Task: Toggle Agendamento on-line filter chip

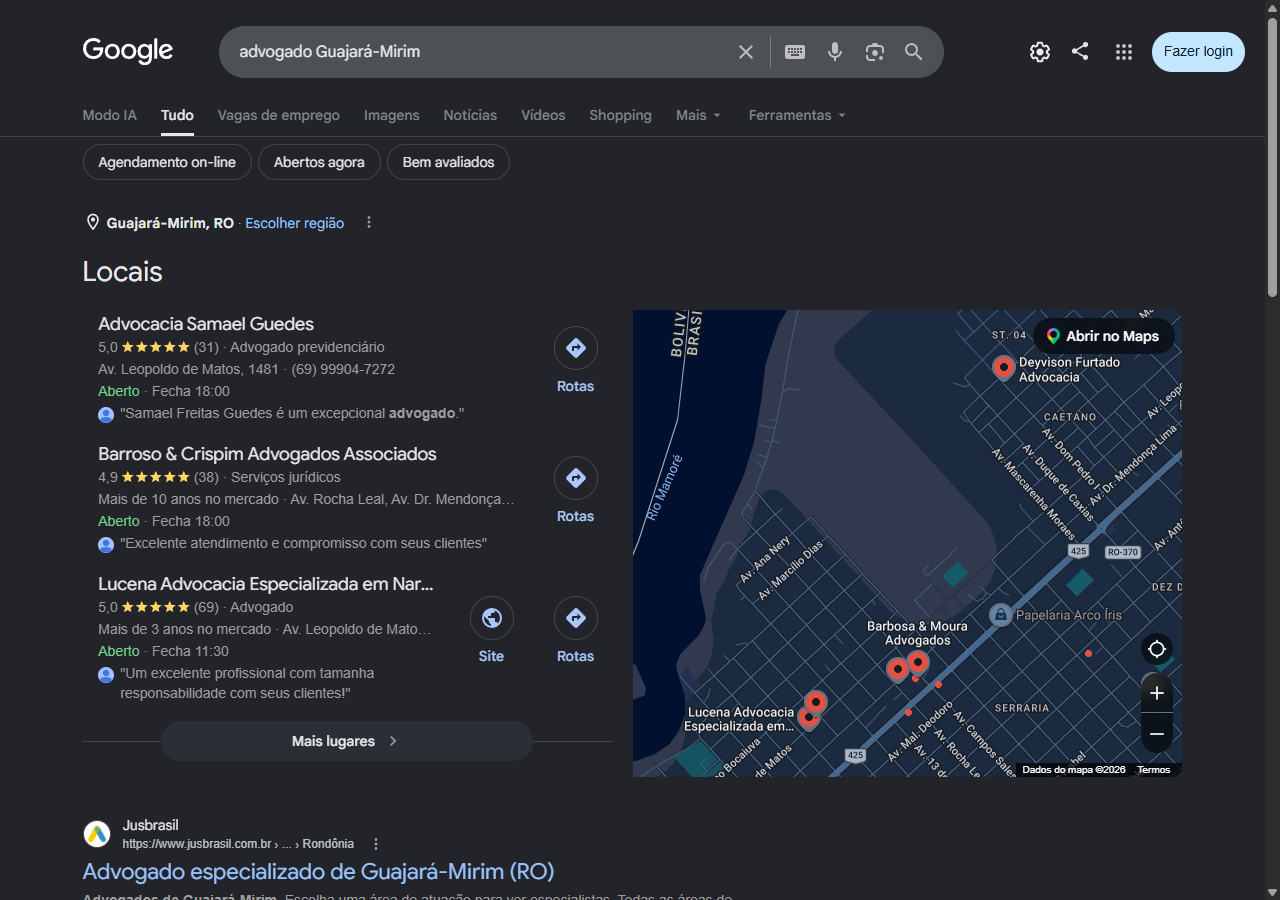Action: [x=167, y=162]
